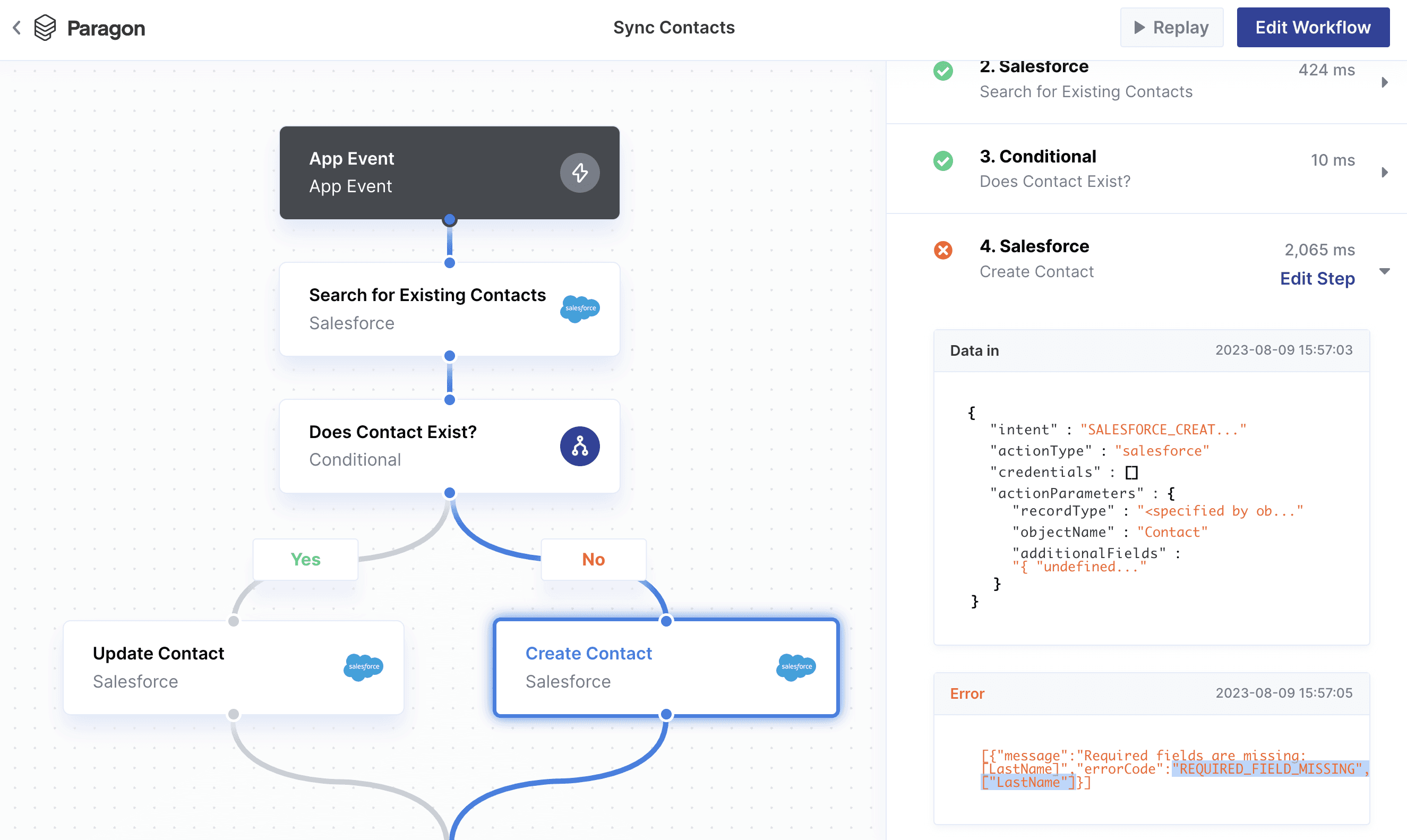
Task: Click the credentials array box in Data in
Action: [1131, 472]
